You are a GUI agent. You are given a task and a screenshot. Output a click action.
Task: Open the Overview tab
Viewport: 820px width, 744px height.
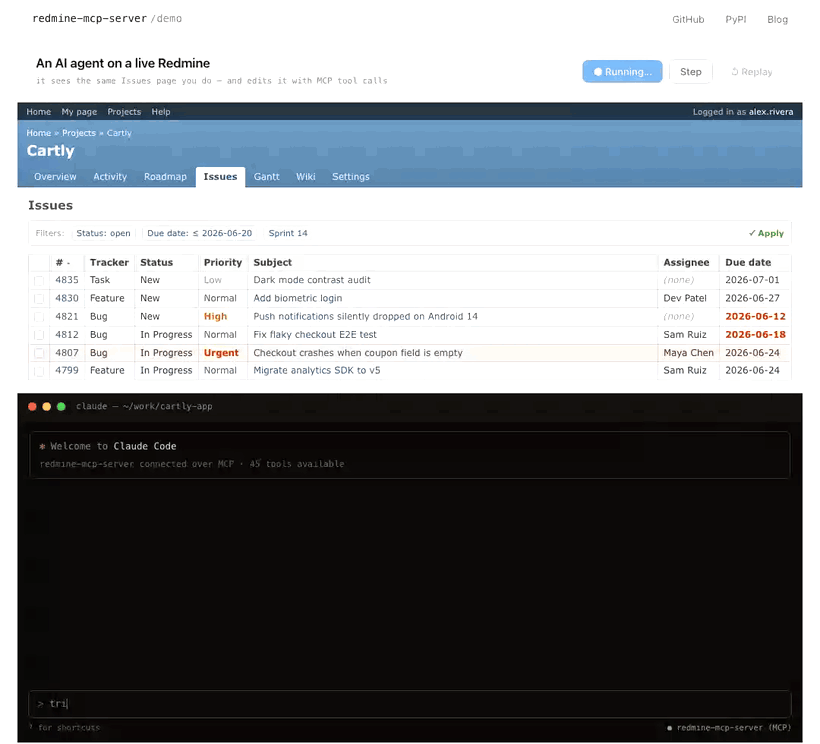coord(55,177)
